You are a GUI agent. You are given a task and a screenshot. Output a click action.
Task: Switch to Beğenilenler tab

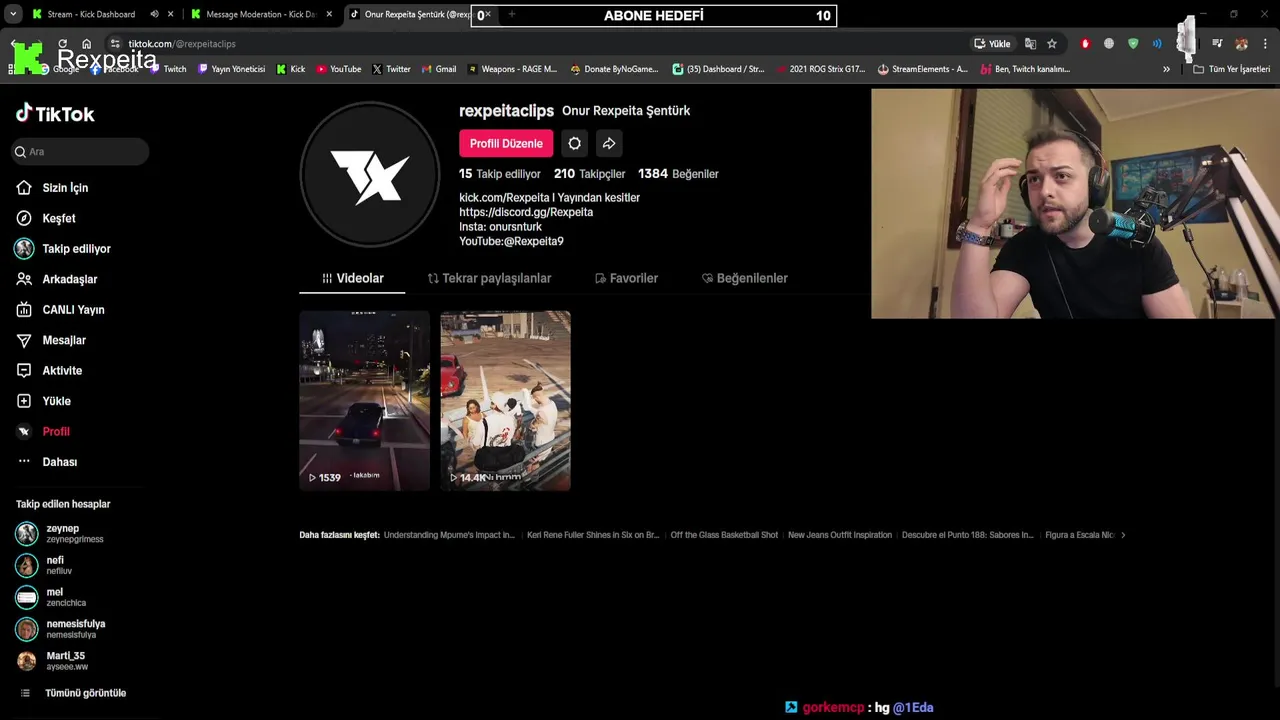(745, 278)
